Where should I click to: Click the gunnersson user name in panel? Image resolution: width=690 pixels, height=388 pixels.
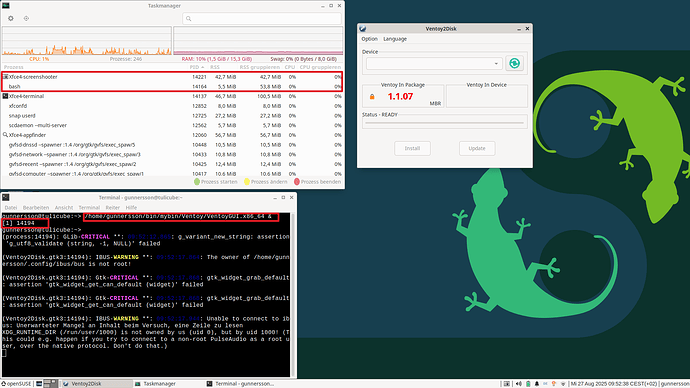675,384
